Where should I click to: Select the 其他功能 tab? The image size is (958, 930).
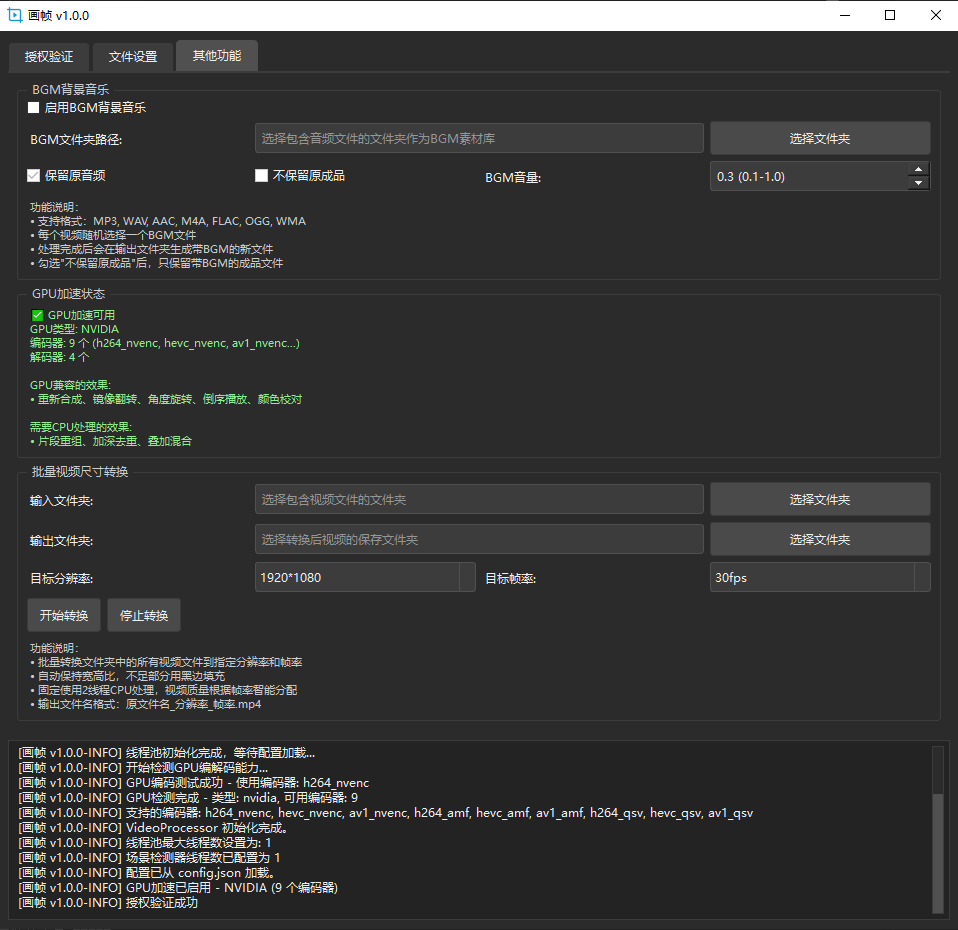pos(217,56)
